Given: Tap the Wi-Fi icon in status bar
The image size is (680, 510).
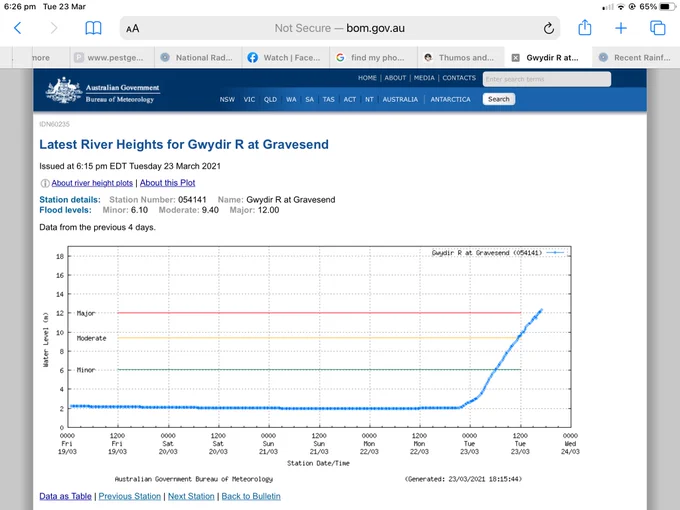Looking at the screenshot, I should click(621, 7).
